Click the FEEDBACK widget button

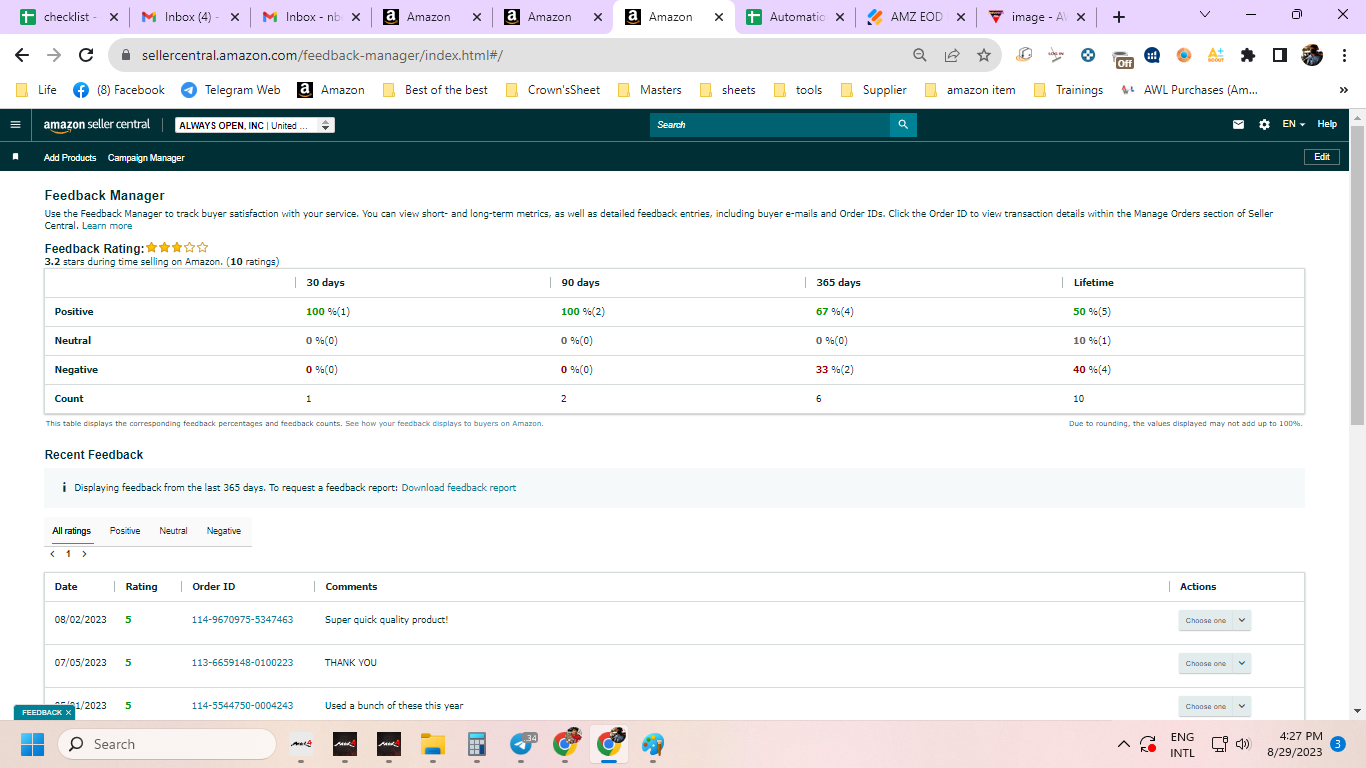pyautogui.click(x=42, y=713)
